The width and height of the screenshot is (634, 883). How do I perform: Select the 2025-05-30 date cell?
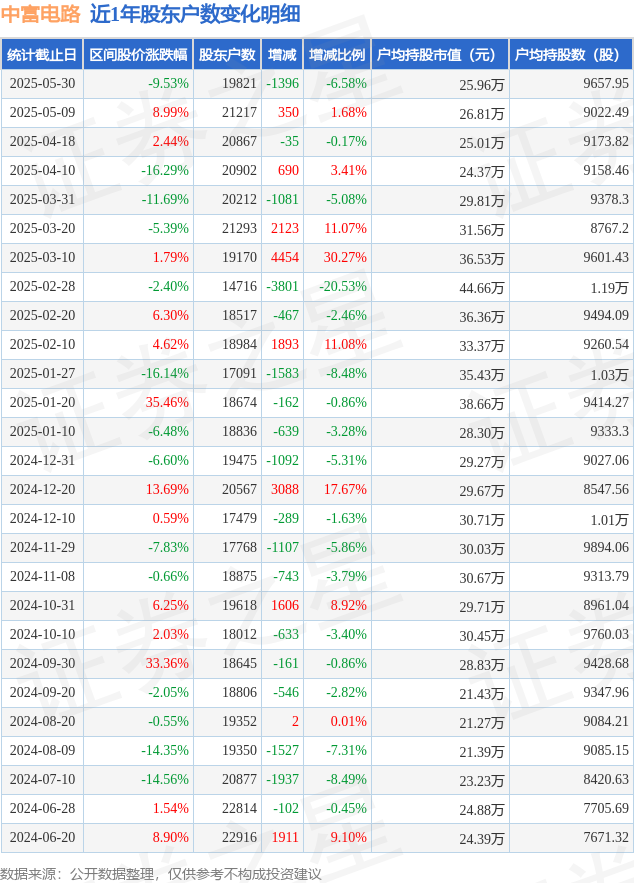(42, 83)
